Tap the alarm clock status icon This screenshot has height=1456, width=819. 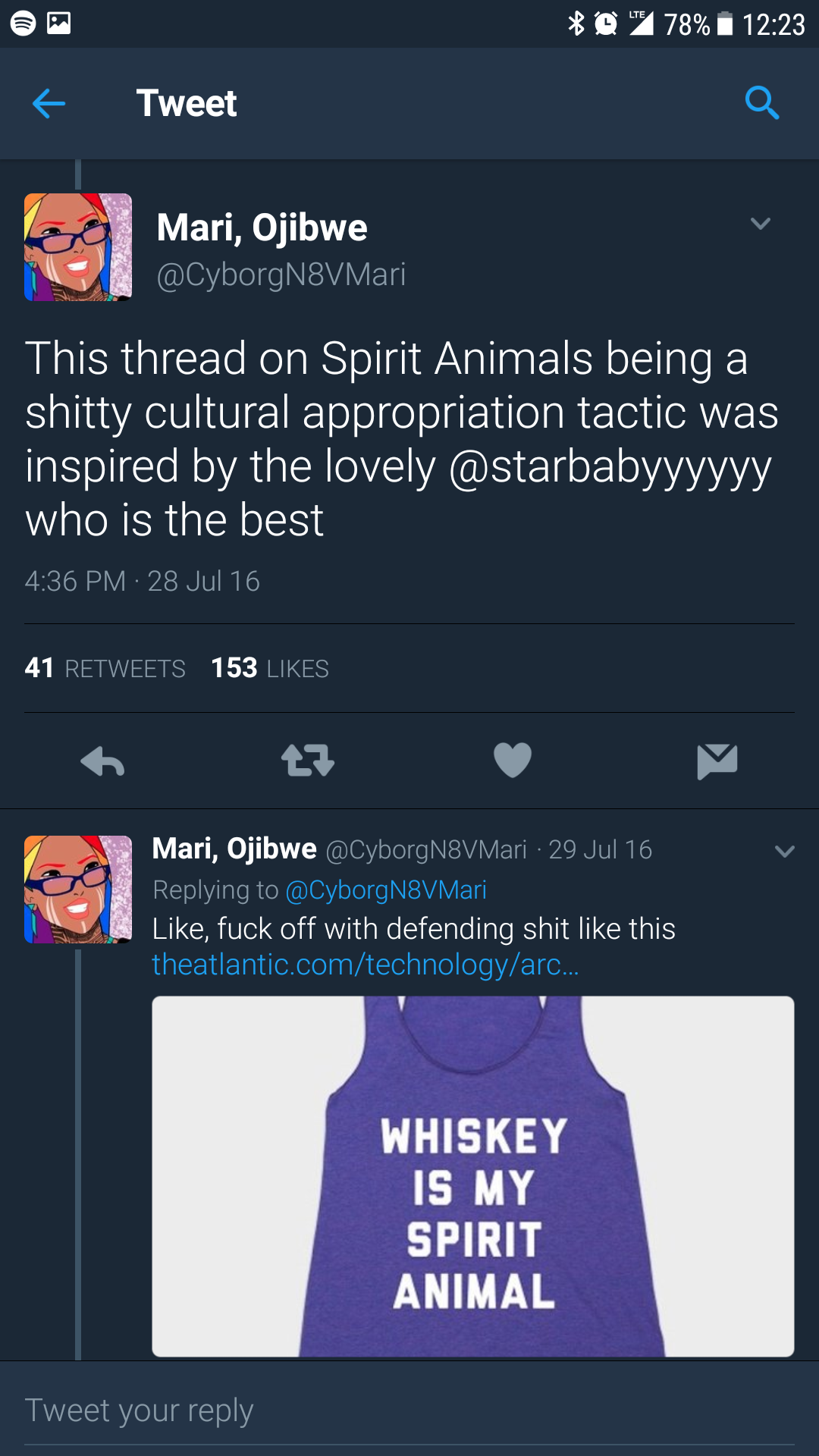point(606,24)
